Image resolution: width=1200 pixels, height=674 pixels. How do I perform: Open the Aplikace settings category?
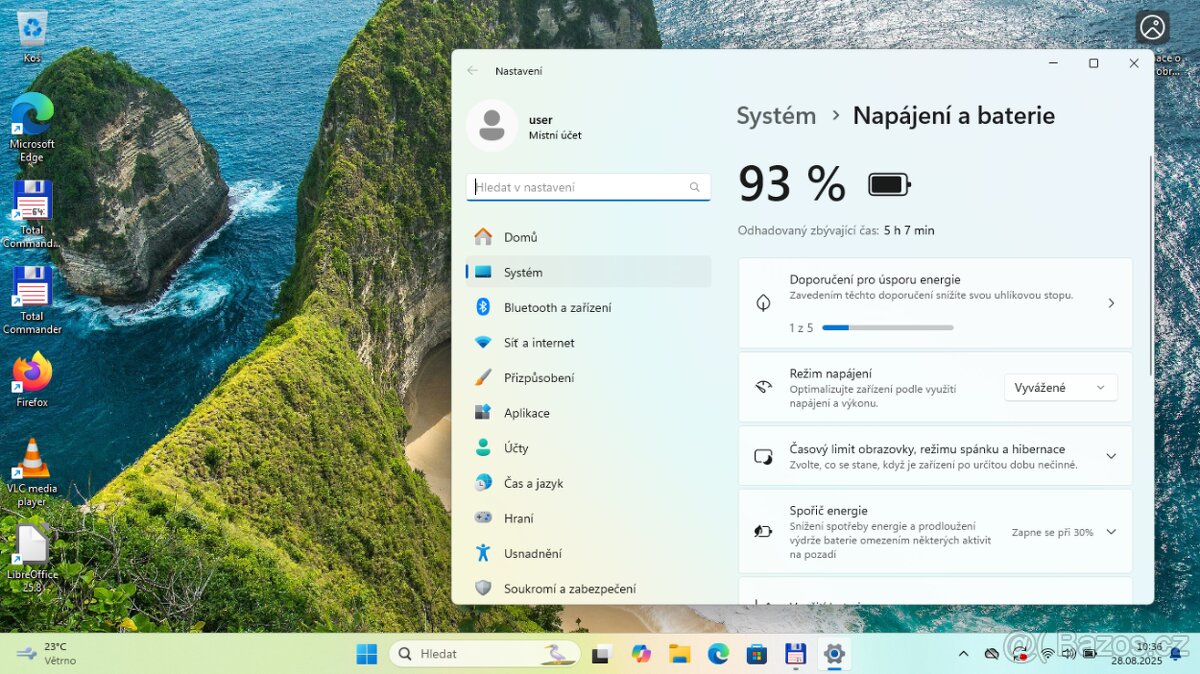click(526, 413)
